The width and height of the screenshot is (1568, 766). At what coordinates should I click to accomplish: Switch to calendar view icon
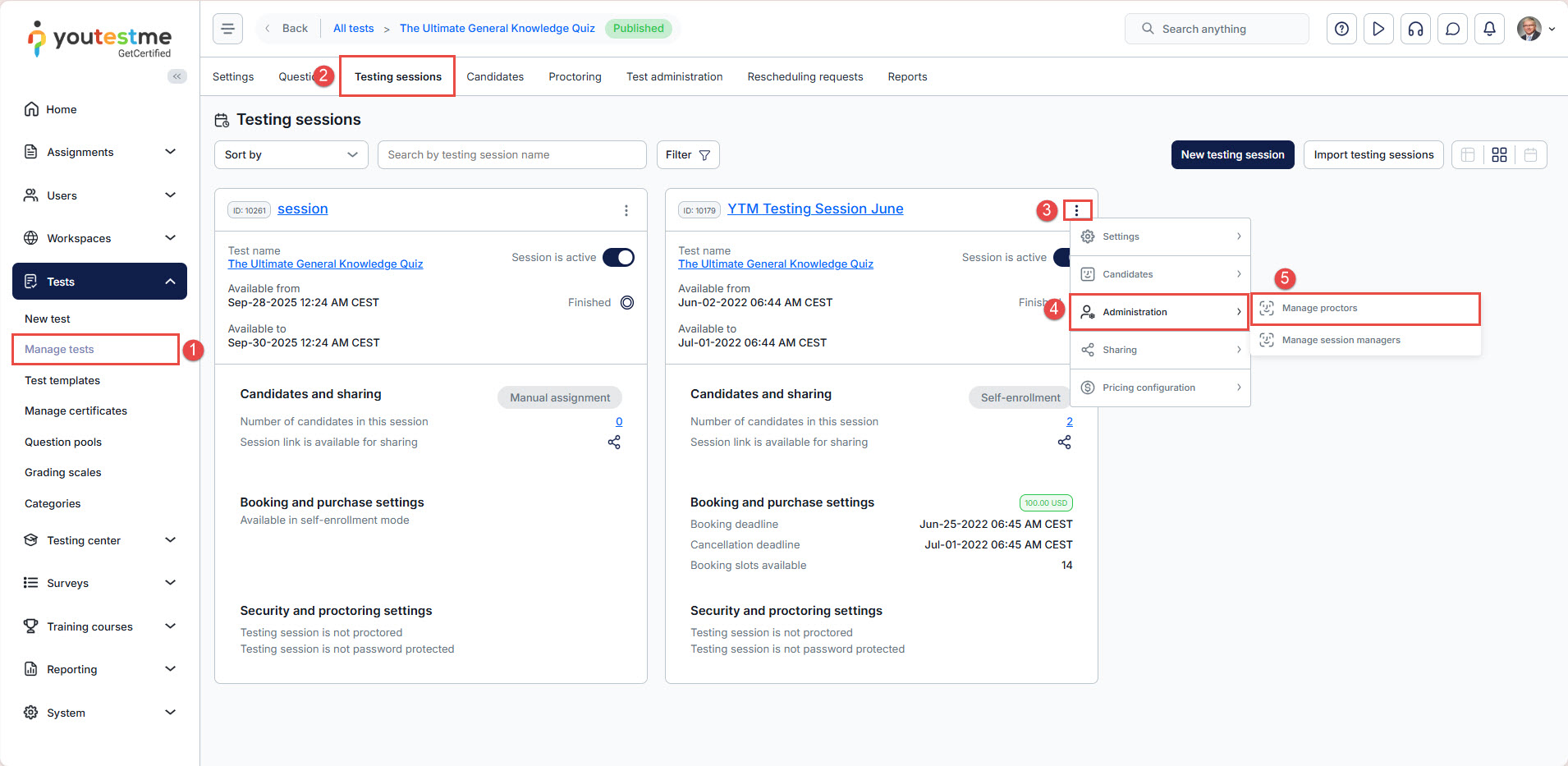pos(1530,155)
